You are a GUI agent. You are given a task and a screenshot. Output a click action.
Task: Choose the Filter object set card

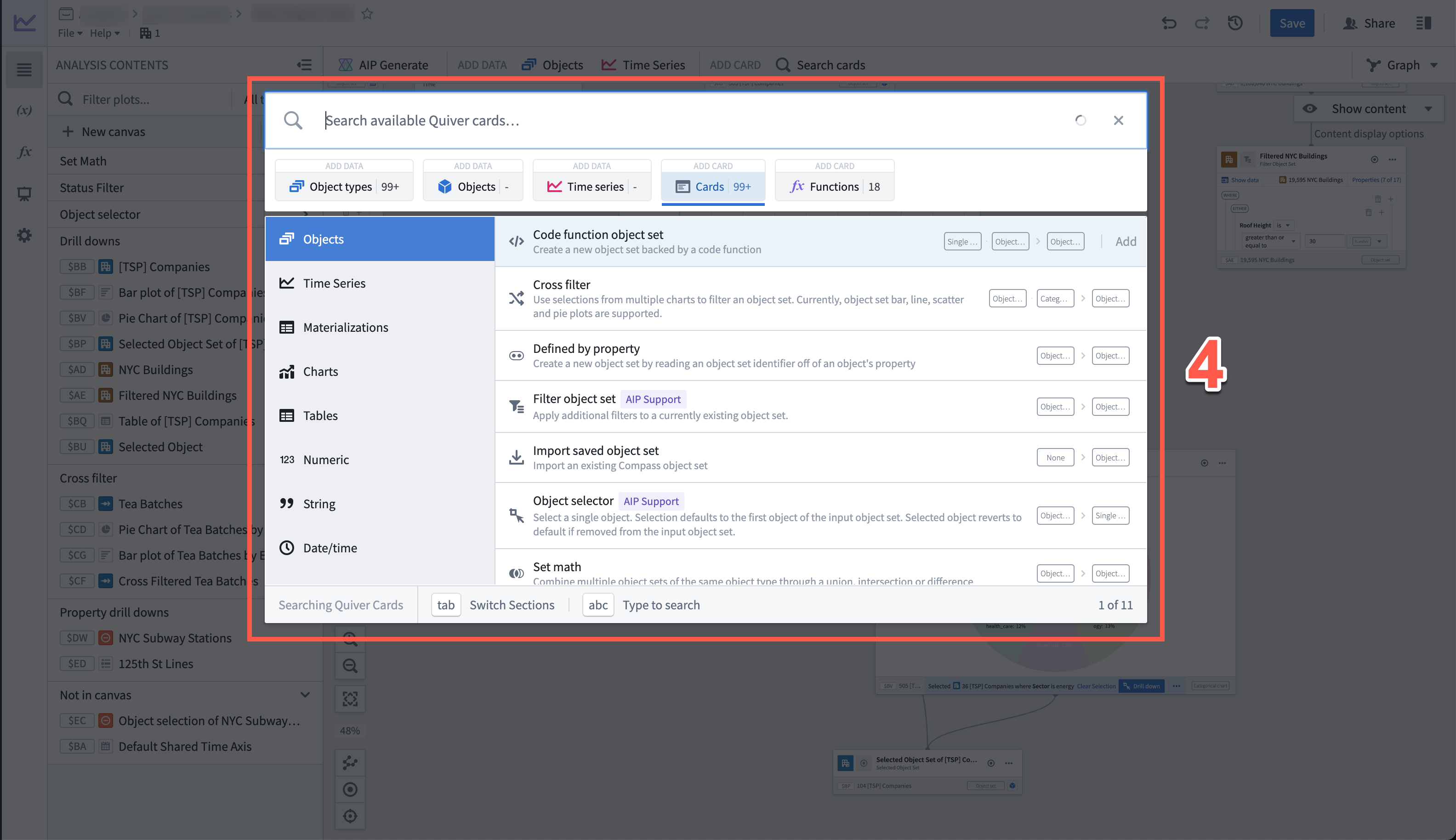(x=820, y=406)
